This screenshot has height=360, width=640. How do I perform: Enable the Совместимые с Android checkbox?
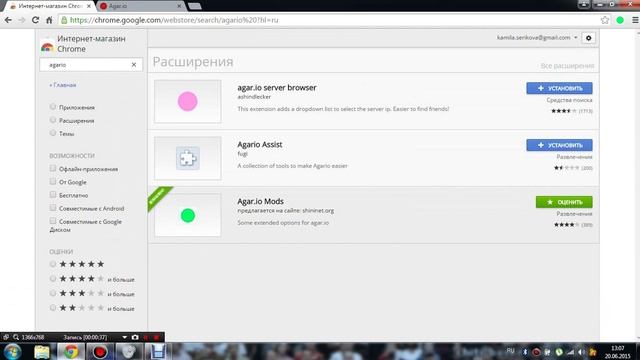tap(53, 208)
